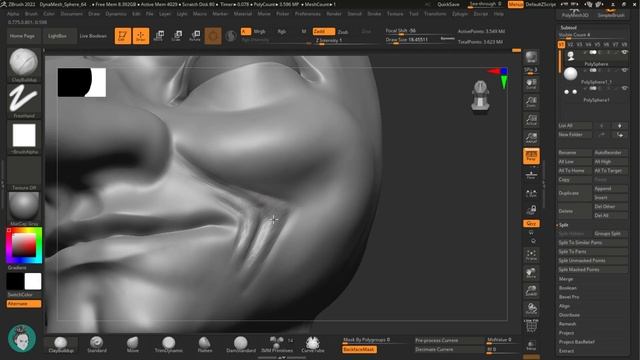Select the Move transform tool icon
This screenshot has width=640, height=360.
tap(159, 36)
